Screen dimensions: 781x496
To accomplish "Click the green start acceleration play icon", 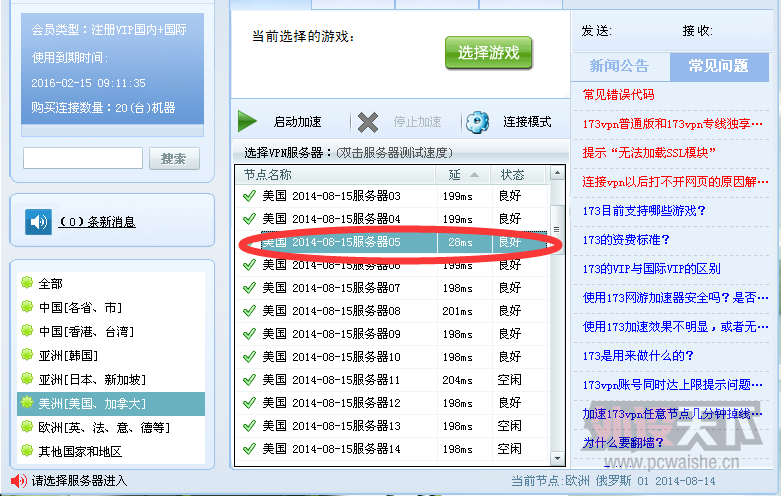I will click(247, 122).
